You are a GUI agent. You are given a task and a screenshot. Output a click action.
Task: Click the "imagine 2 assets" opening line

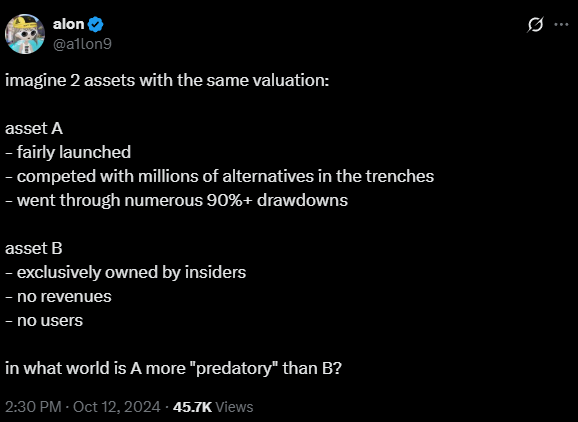pos(167,80)
